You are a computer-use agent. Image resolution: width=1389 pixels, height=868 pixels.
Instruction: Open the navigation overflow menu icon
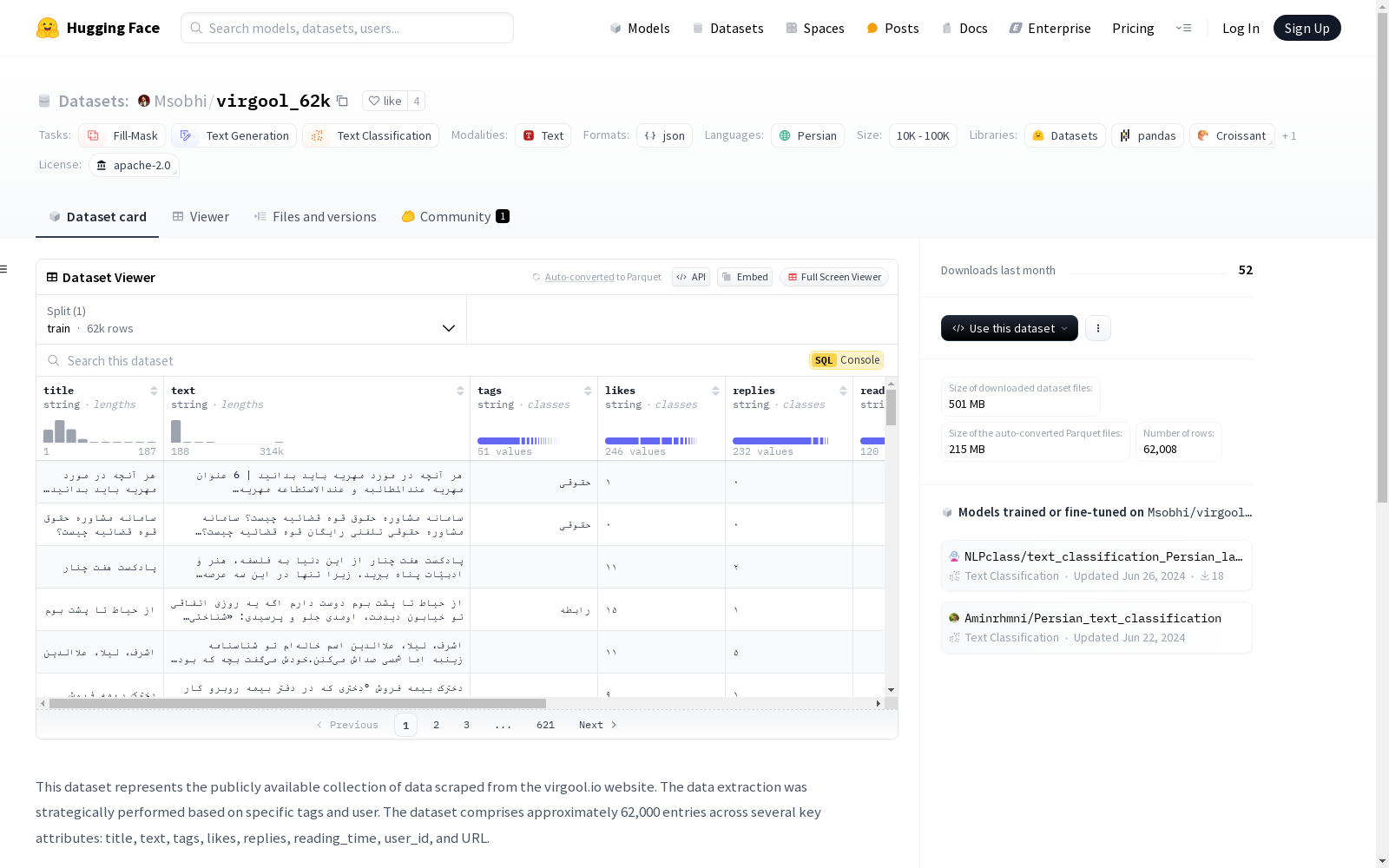pos(1183,28)
